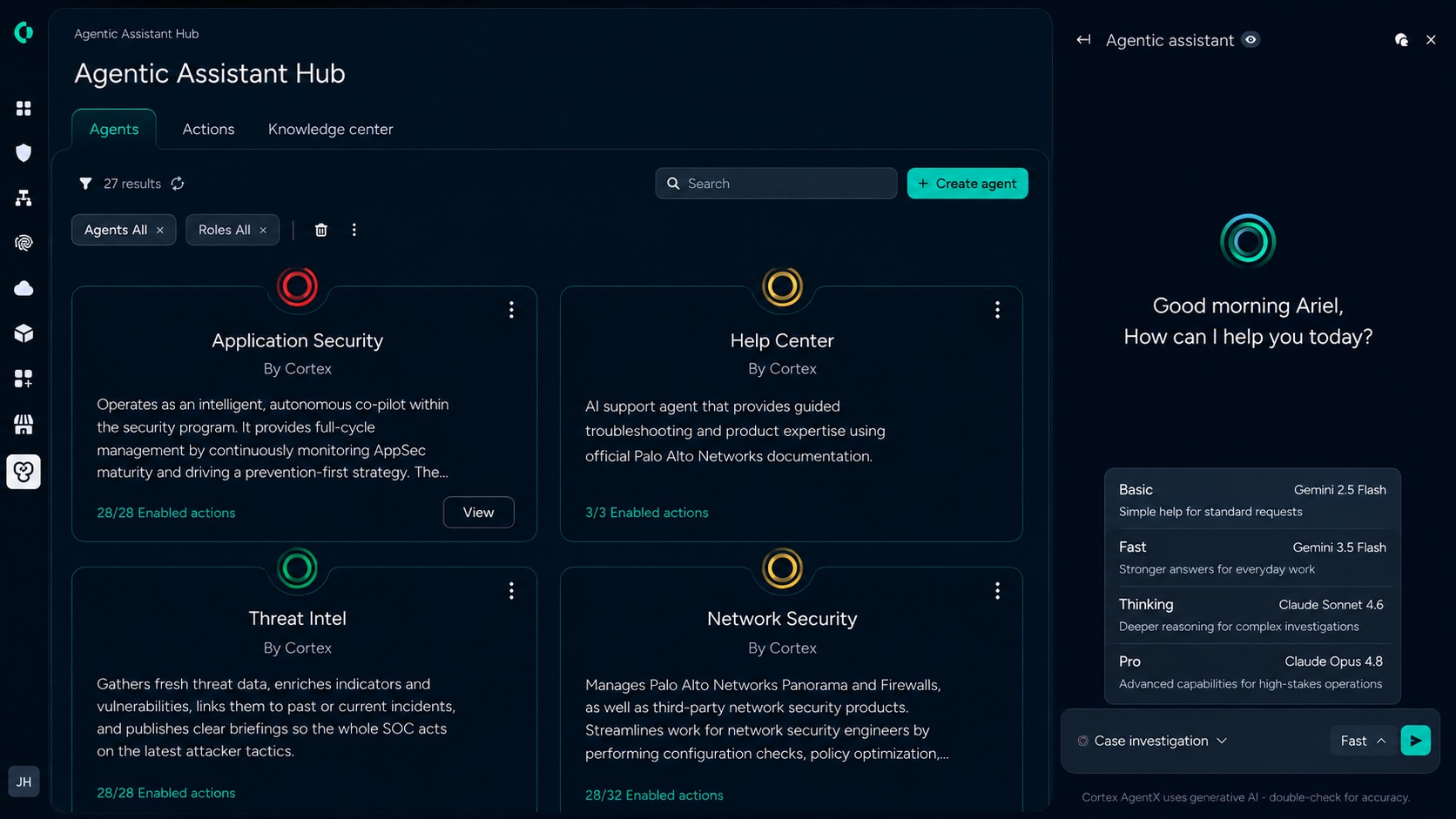This screenshot has height=819, width=1456.
Task: Open the marketplace storefront icon in the sidebar
Action: pyautogui.click(x=24, y=424)
